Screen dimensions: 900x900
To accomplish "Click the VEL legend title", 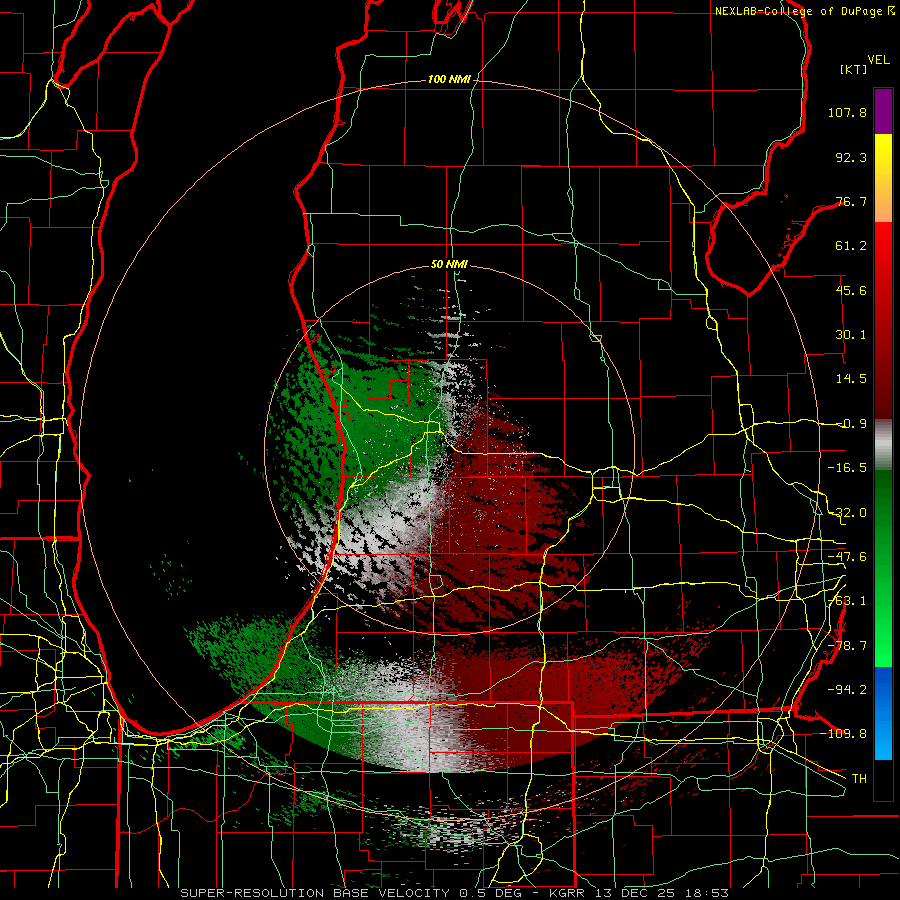I will (878, 59).
